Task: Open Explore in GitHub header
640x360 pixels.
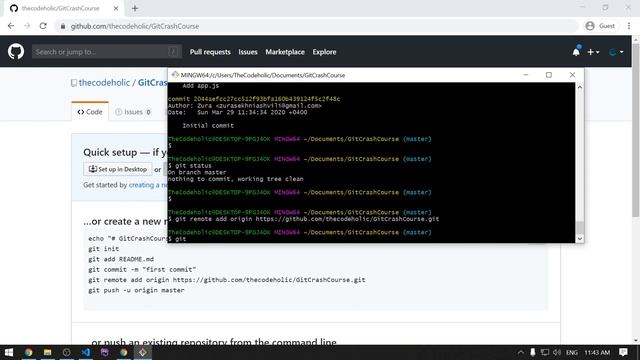Action: (x=324, y=52)
